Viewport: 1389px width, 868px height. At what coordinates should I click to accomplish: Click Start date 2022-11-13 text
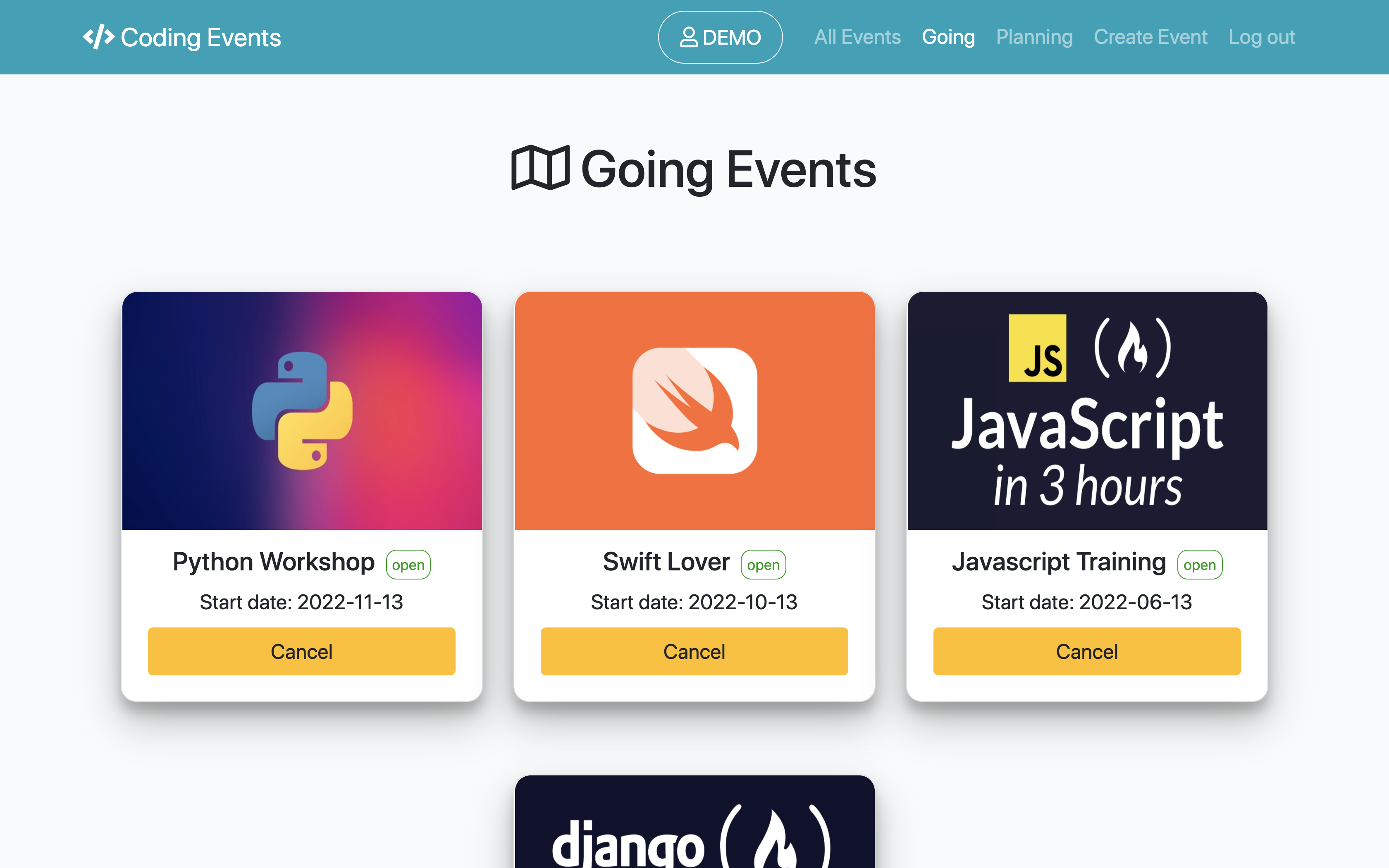(x=302, y=602)
